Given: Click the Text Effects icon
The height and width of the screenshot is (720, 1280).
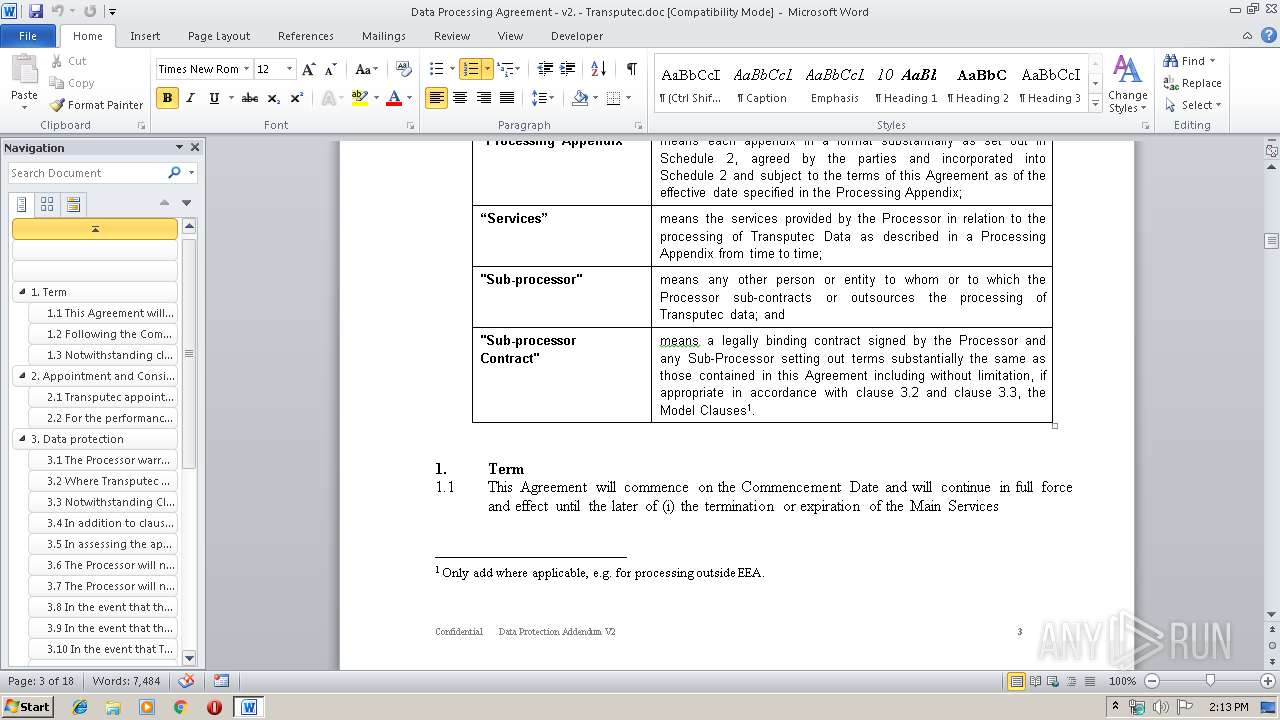Looking at the screenshot, I should [x=330, y=98].
